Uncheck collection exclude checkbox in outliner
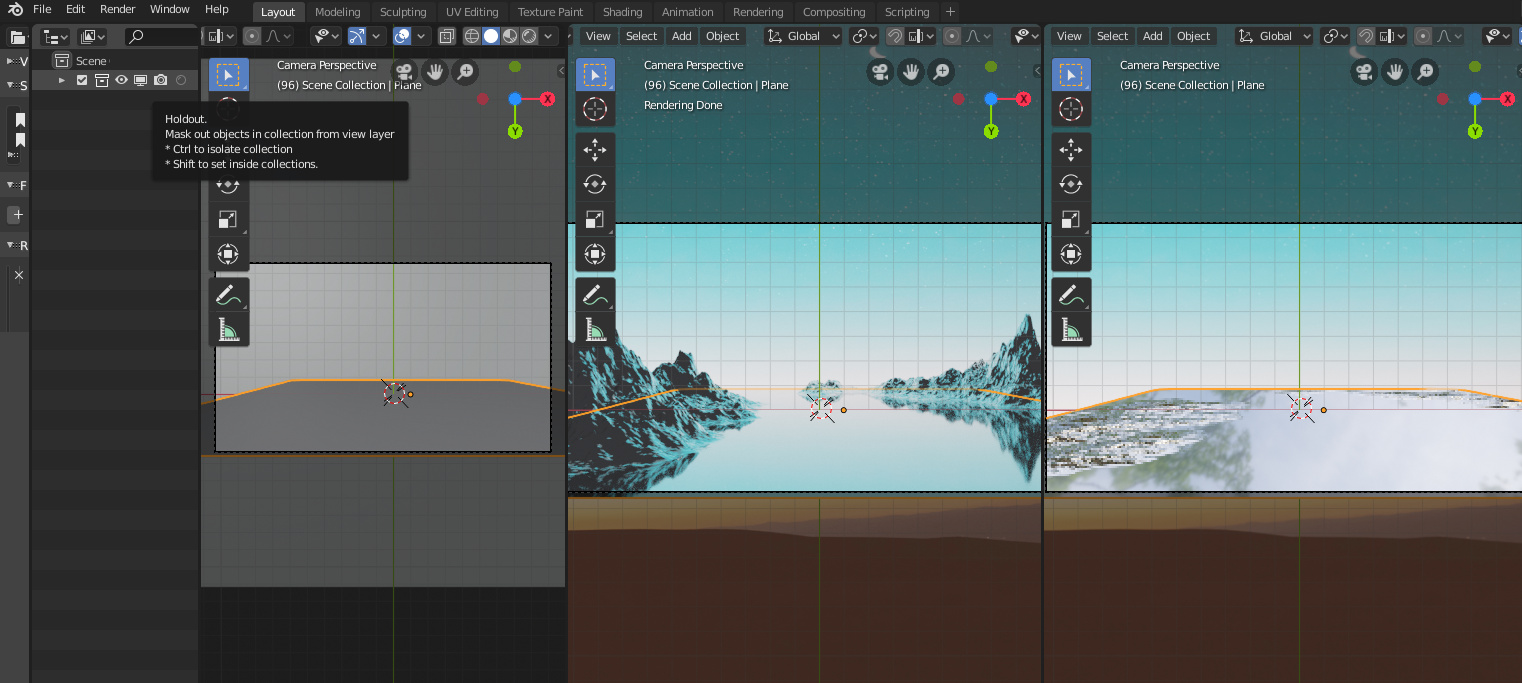The image size is (1522, 683). coord(82,80)
